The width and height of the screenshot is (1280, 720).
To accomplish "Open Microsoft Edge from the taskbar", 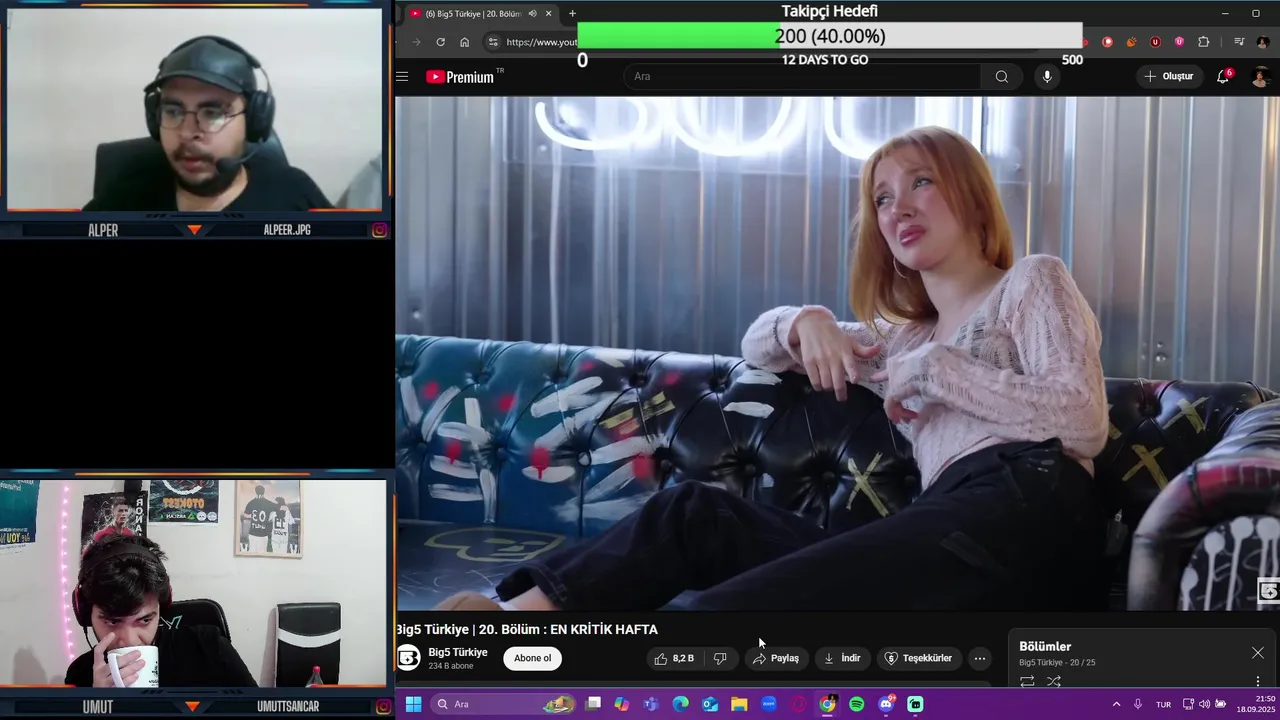I will click(x=680, y=704).
